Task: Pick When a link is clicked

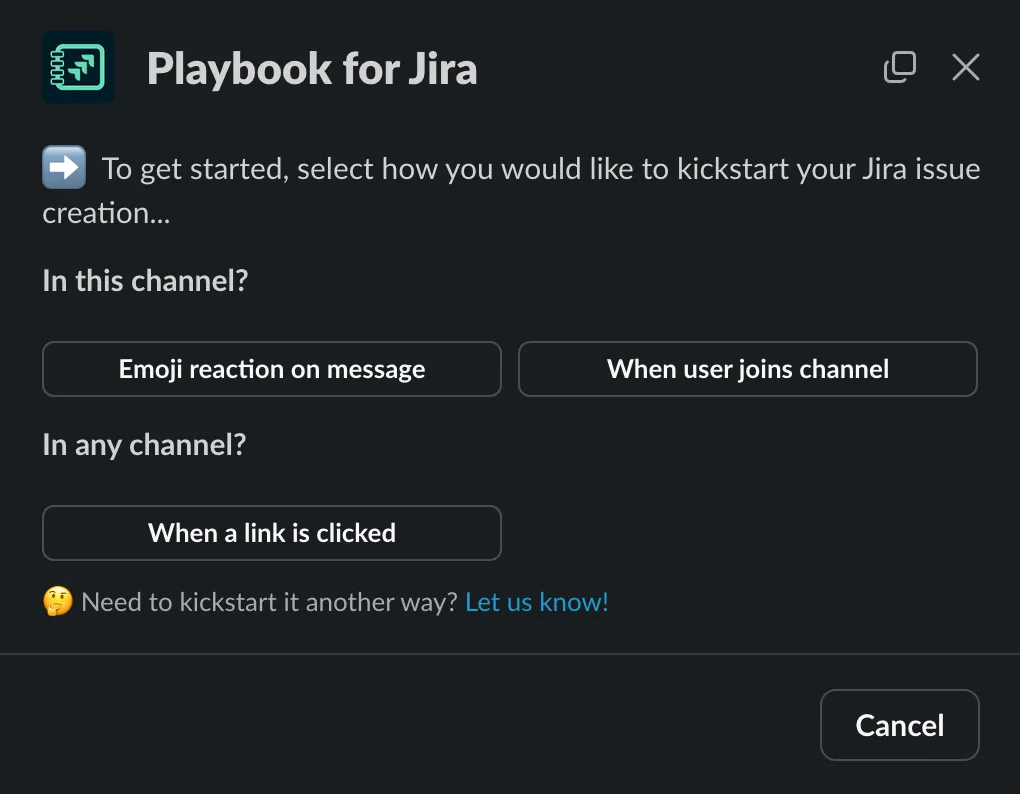Action: [x=272, y=533]
